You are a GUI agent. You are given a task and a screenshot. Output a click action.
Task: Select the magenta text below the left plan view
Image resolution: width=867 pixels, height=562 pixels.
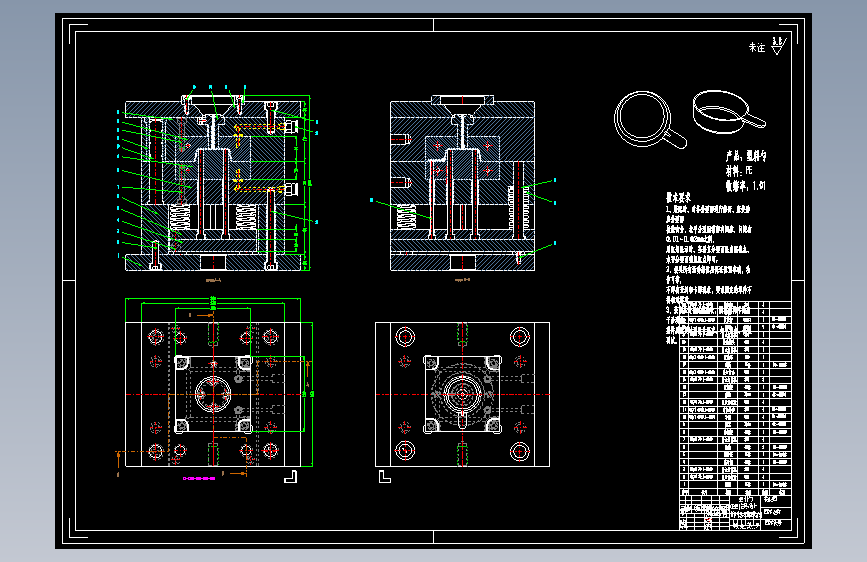(199, 478)
